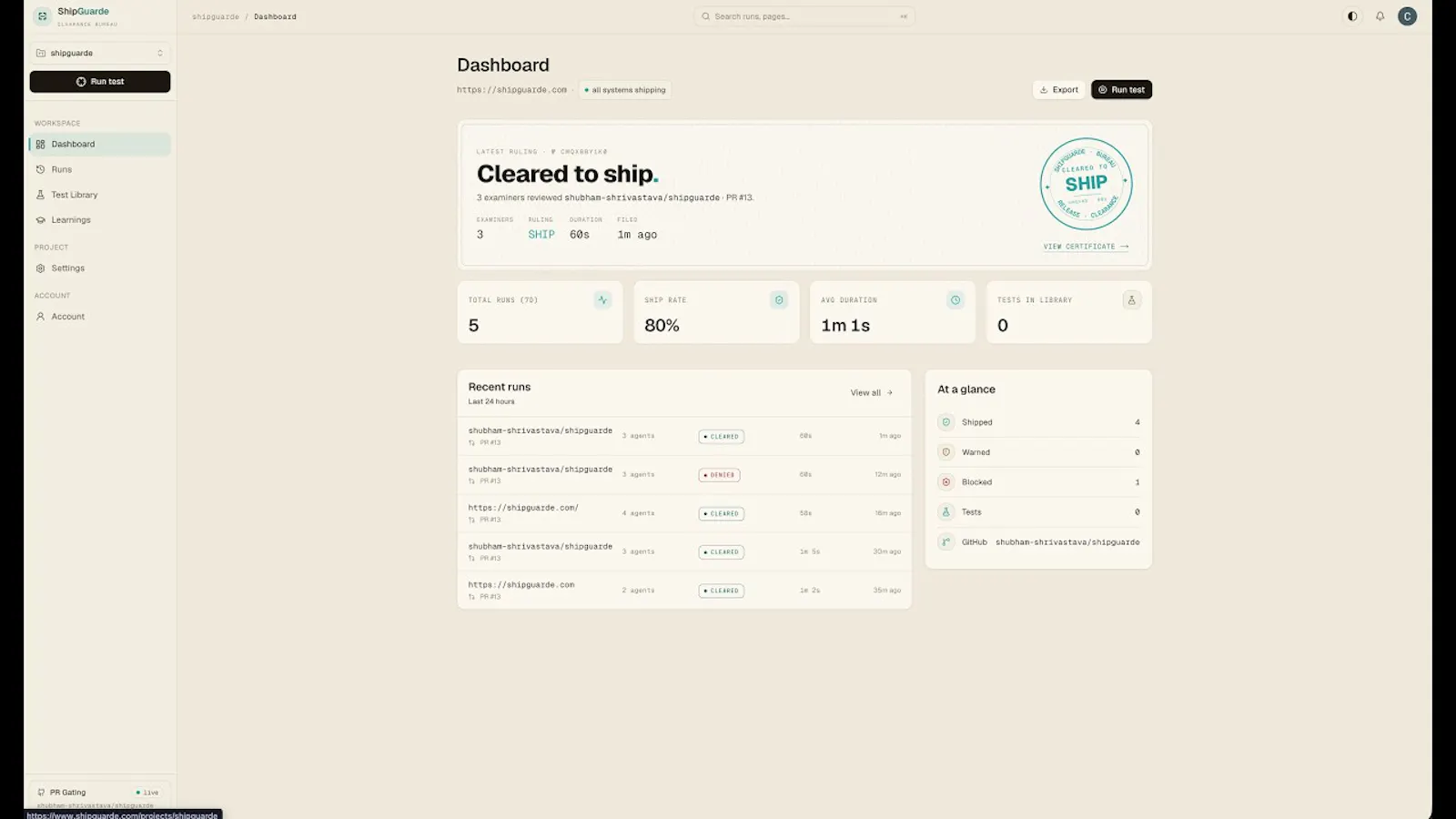Click the https://shipguarde.com URL text

[511, 90]
